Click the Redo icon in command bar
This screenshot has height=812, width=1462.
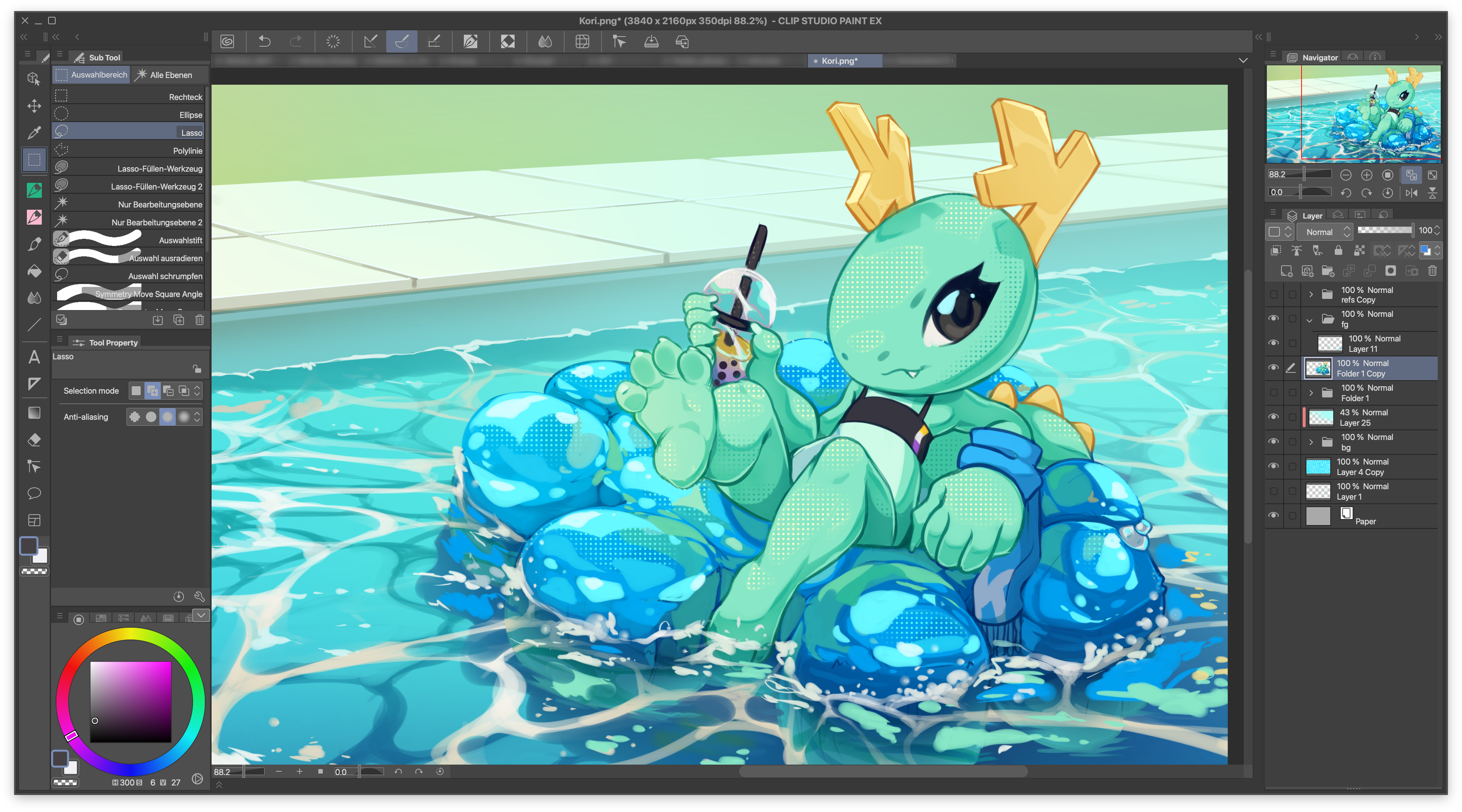[296, 41]
